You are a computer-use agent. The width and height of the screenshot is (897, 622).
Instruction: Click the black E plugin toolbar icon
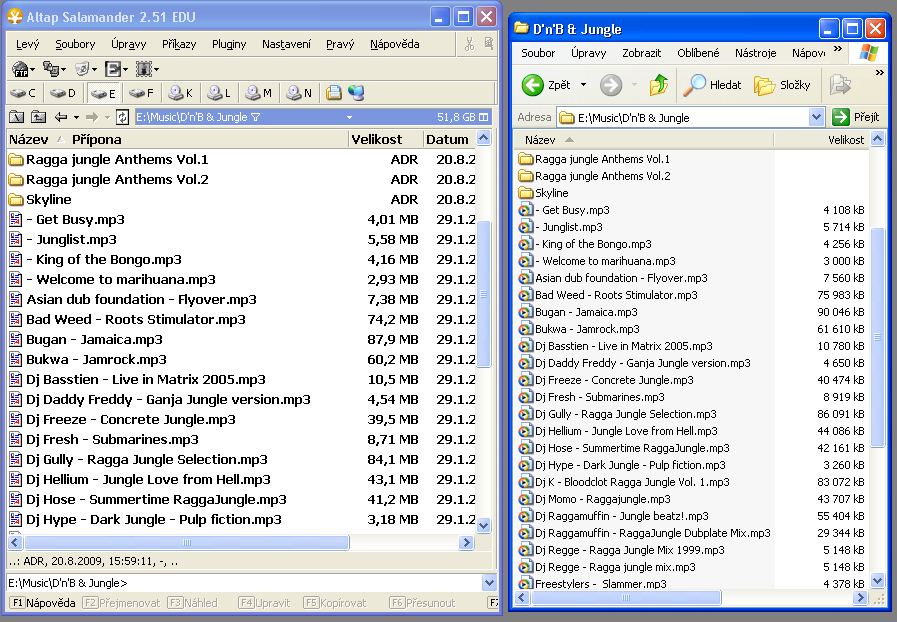(112, 69)
